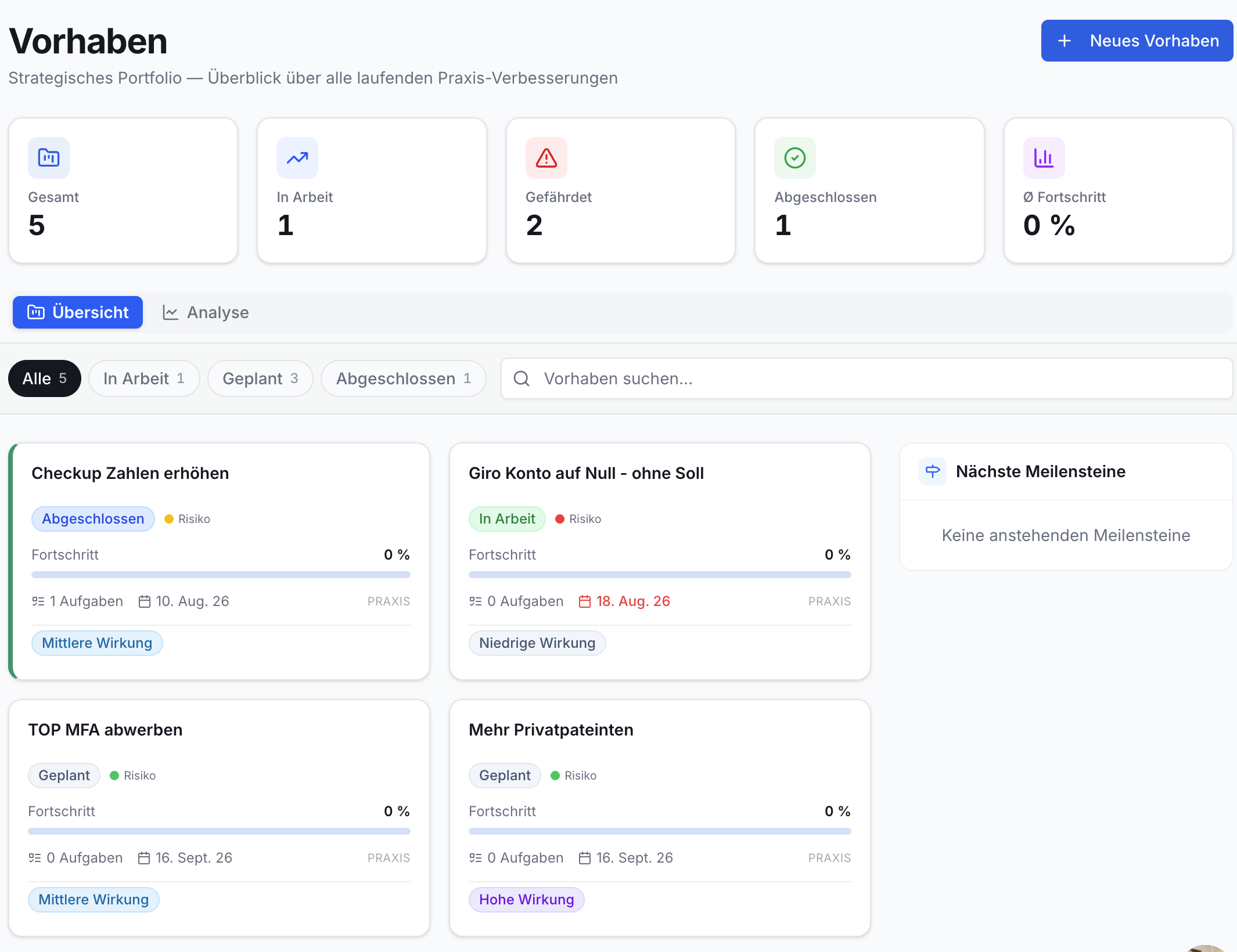
Task: Click the Gefährdet warning triangle icon
Action: 546,158
